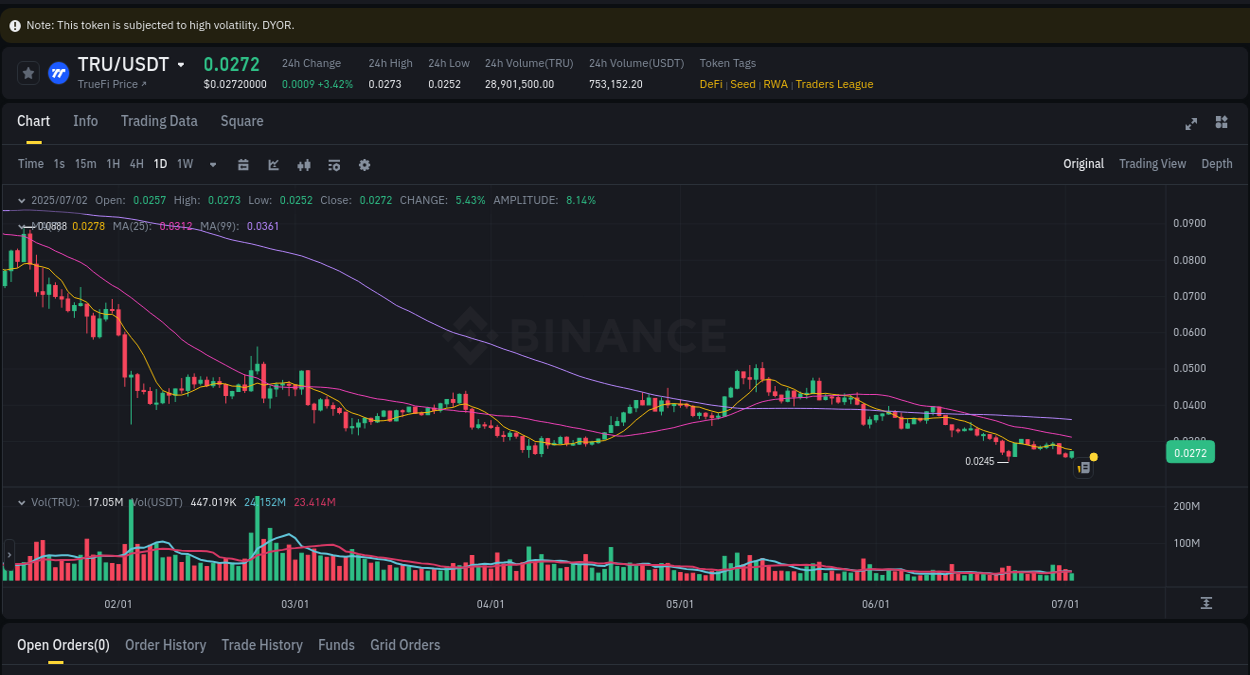This screenshot has width=1250, height=675.
Task: Collapse the OHLC data row chevron
Action: (x=22, y=200)
